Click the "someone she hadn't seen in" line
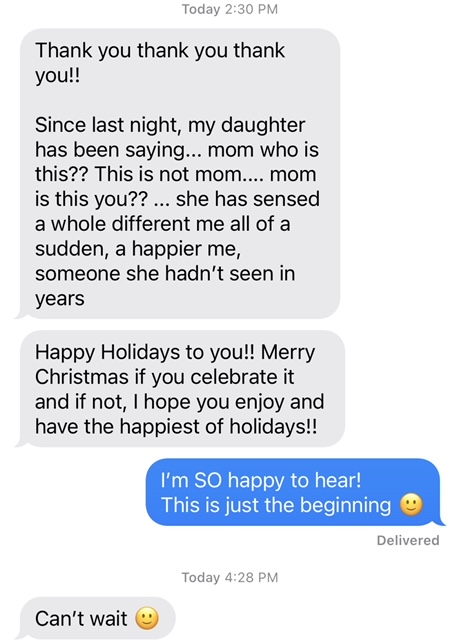The image size is (454, 640). tap(165, 273)
